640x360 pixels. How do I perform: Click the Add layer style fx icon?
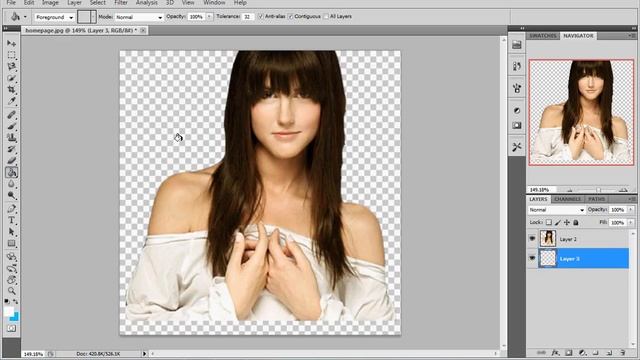[x=555, y=353]
